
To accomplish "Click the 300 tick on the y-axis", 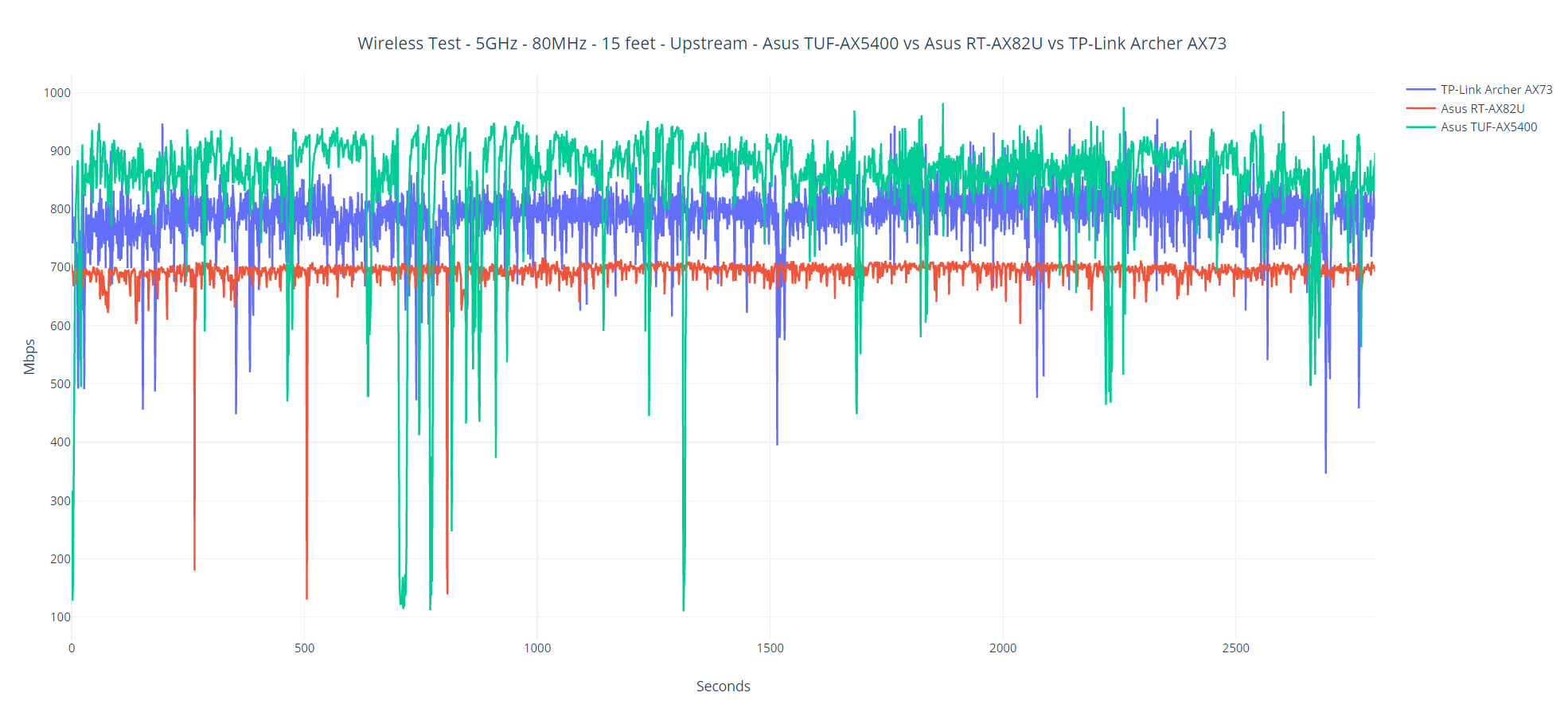I will click(60, 501).
